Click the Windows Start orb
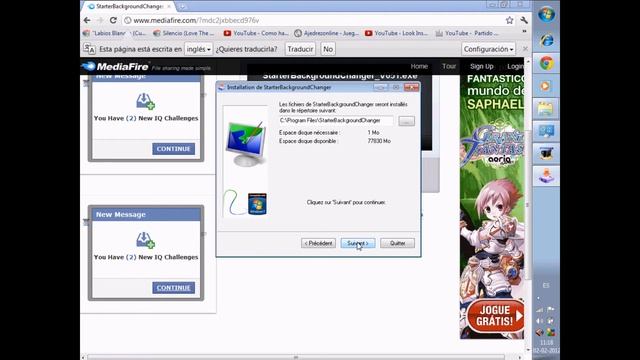The height and width of the screenshot is (360, 640). click(x=546, y=15)
